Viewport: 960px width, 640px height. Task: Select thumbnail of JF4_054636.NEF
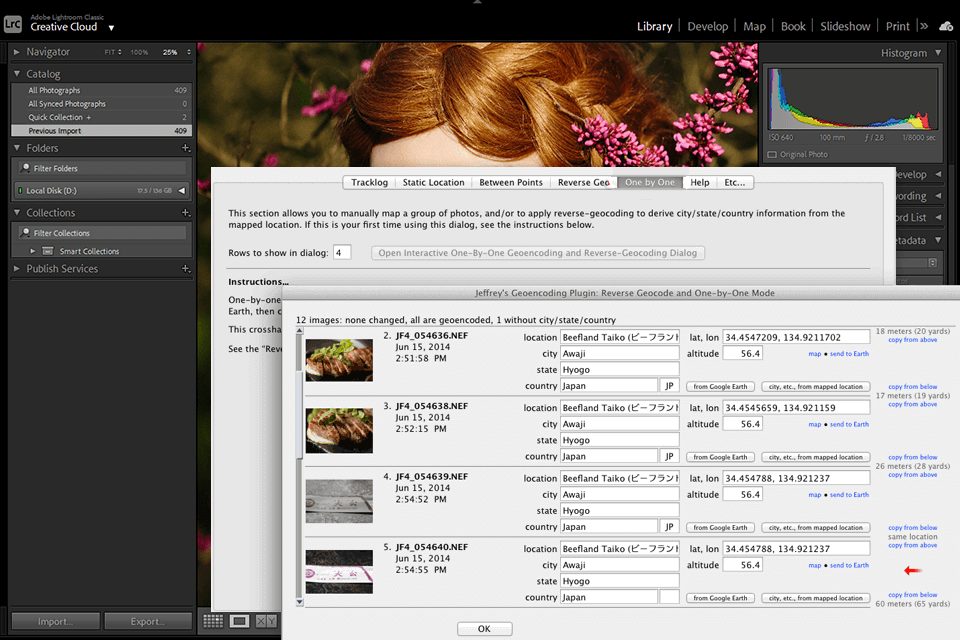coord(339,360)
